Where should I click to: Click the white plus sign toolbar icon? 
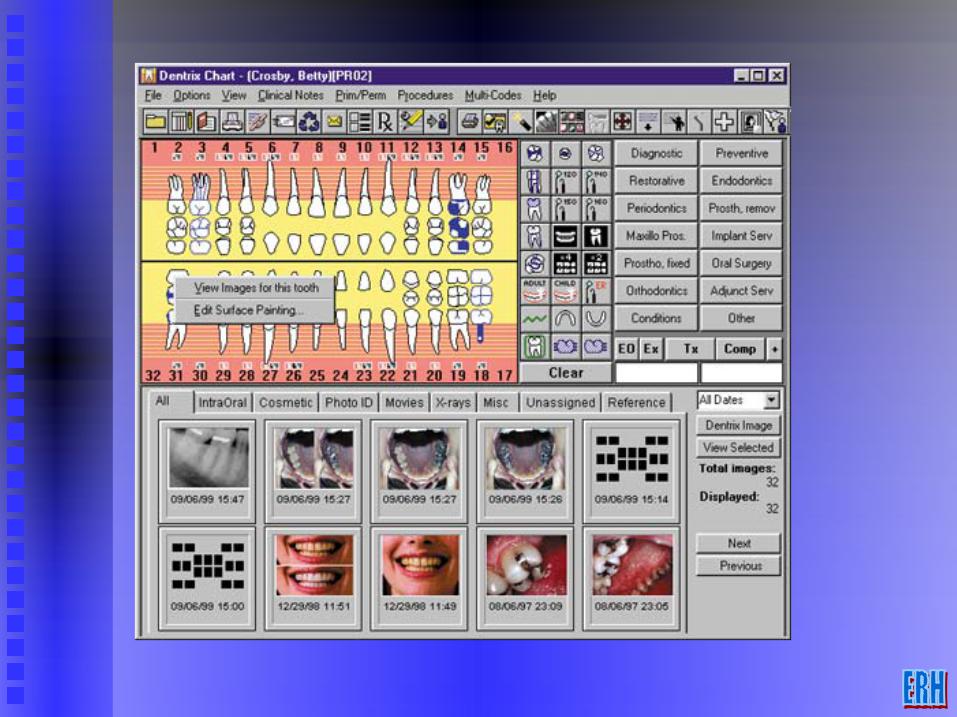point(724,121)
